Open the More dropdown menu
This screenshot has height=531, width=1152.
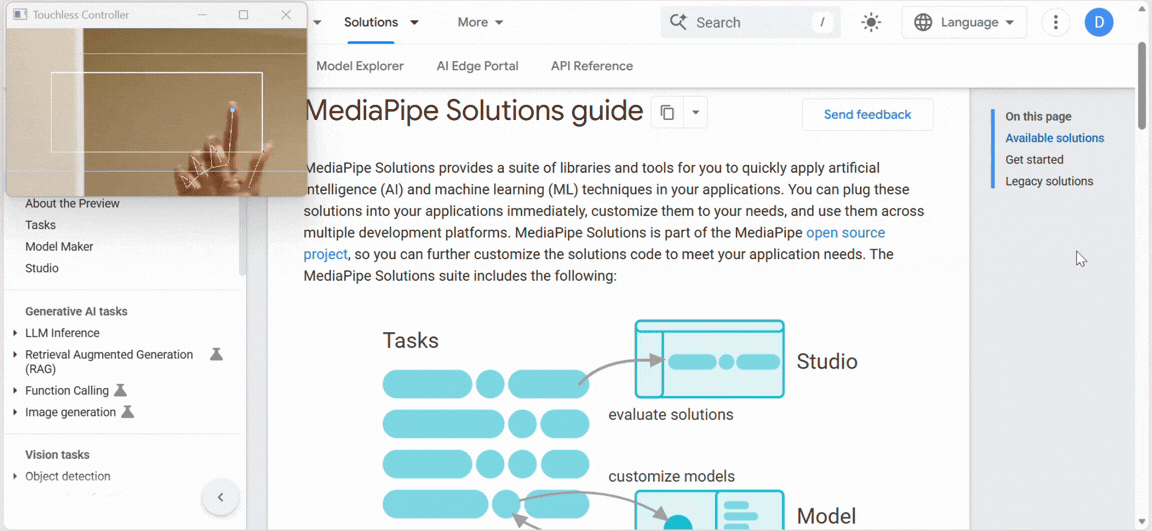coord(480,22)
